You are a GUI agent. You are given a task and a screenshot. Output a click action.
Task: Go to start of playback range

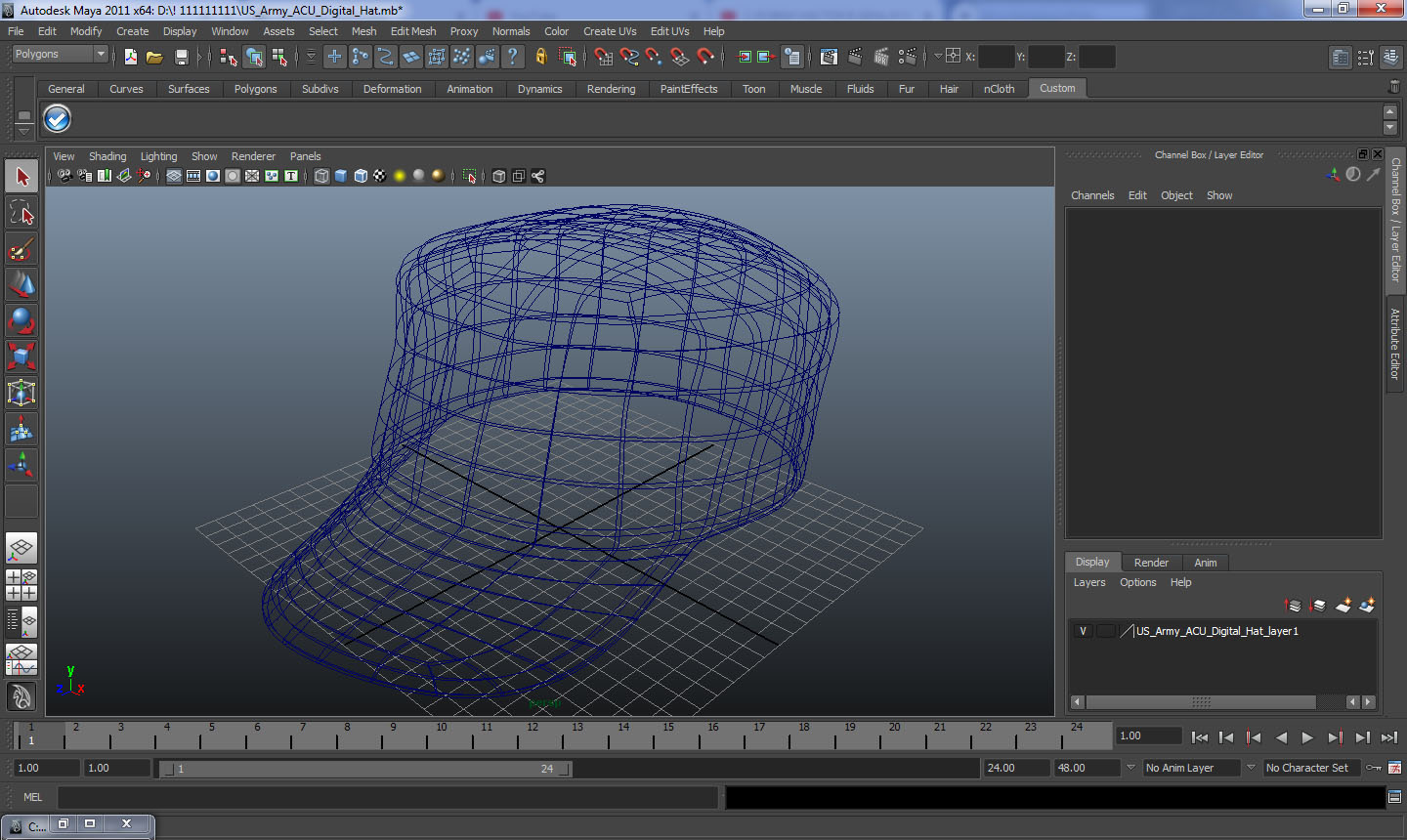[x=1200, y=737]
